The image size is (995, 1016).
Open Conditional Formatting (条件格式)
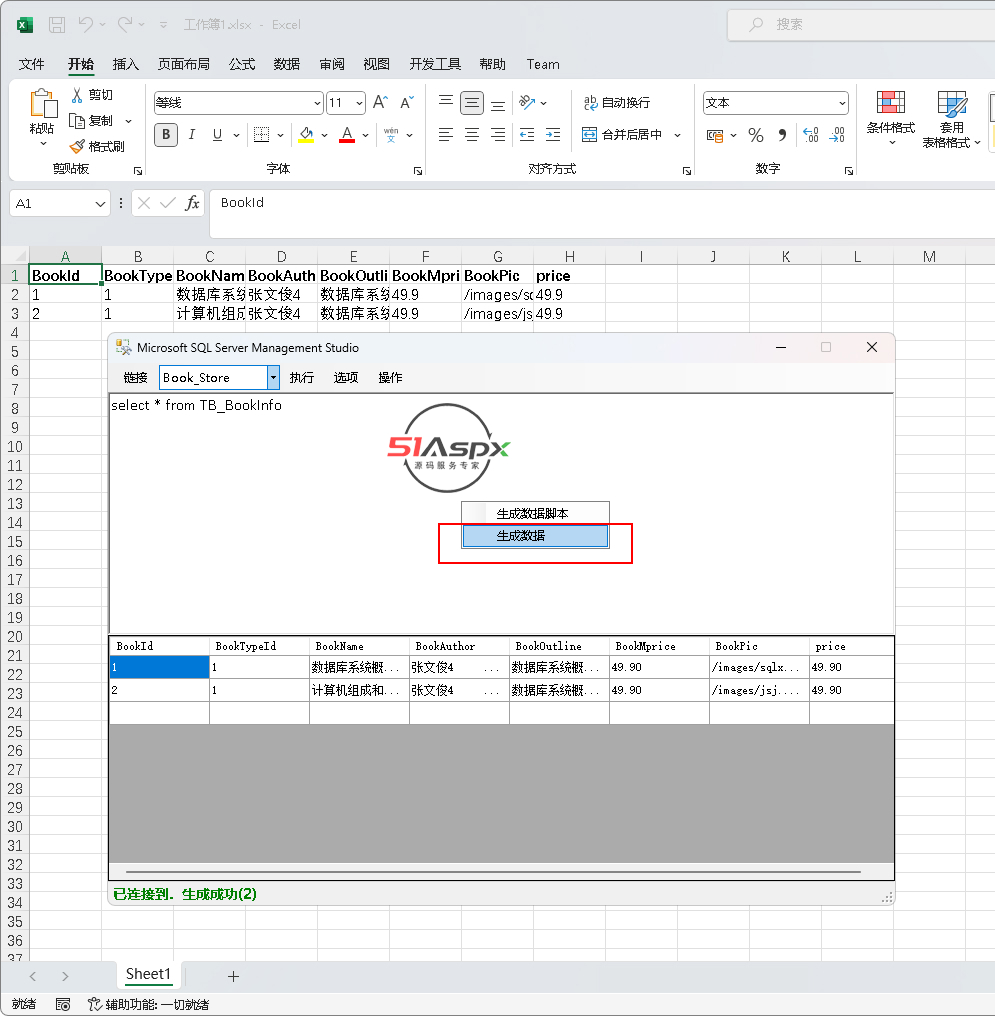click(891, 119)
